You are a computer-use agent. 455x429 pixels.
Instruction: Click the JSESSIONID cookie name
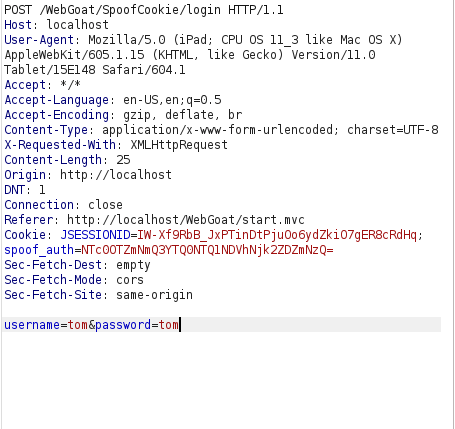[95, 235]
